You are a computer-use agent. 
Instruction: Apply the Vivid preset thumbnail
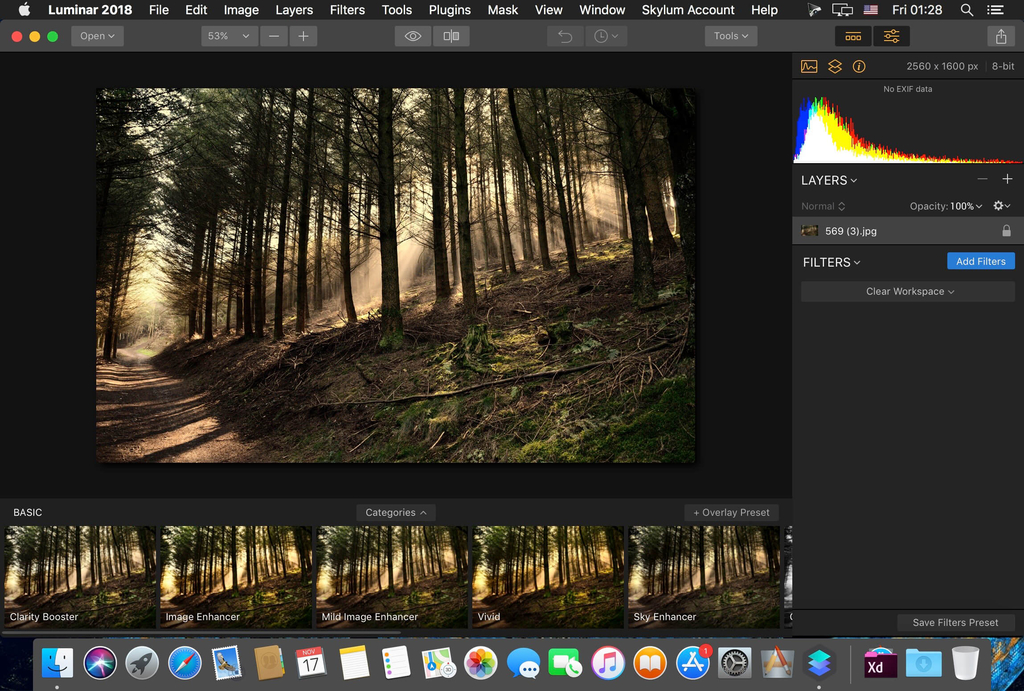(547, 576)
